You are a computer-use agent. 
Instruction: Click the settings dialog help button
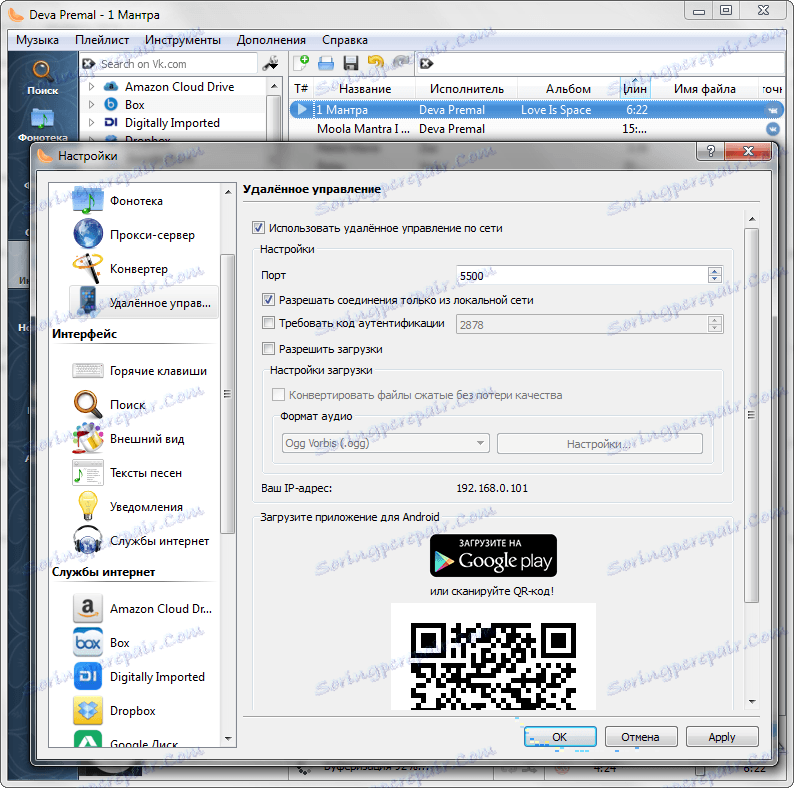pyautogui.click(x=710, y=150)
